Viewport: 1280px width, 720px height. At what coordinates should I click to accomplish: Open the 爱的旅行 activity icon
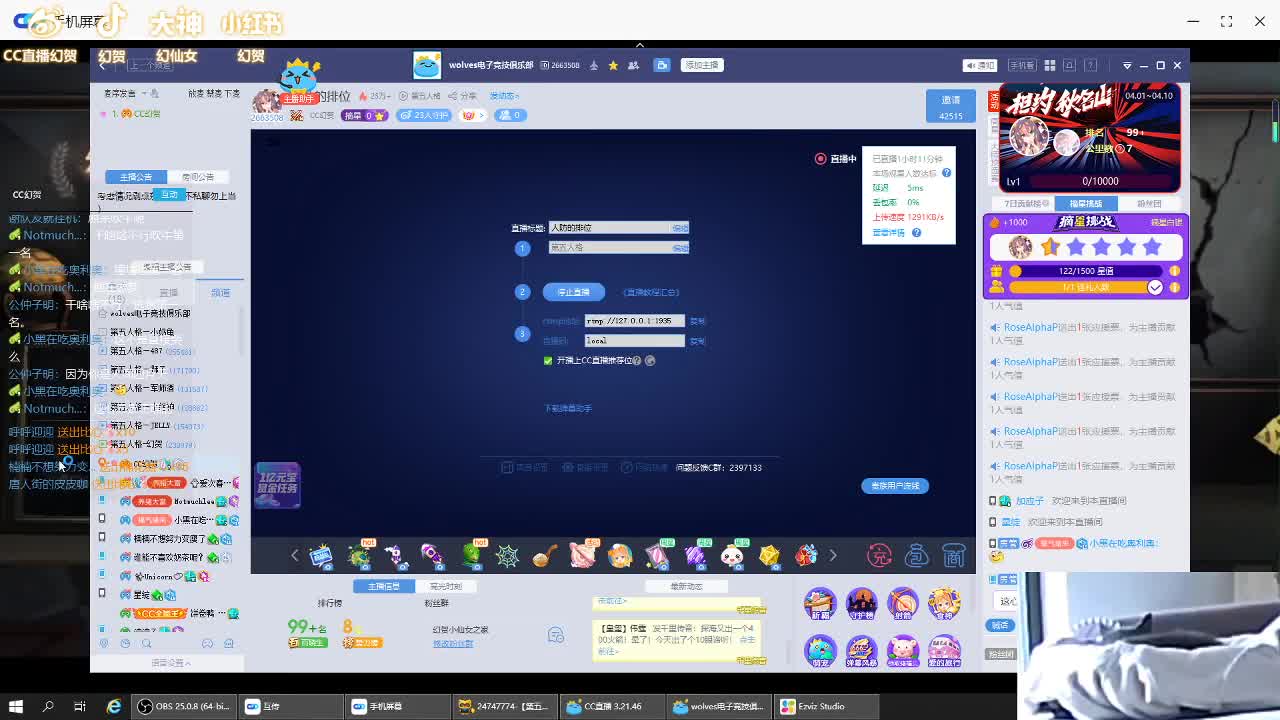pyautogui.click(x=944, y=651)
